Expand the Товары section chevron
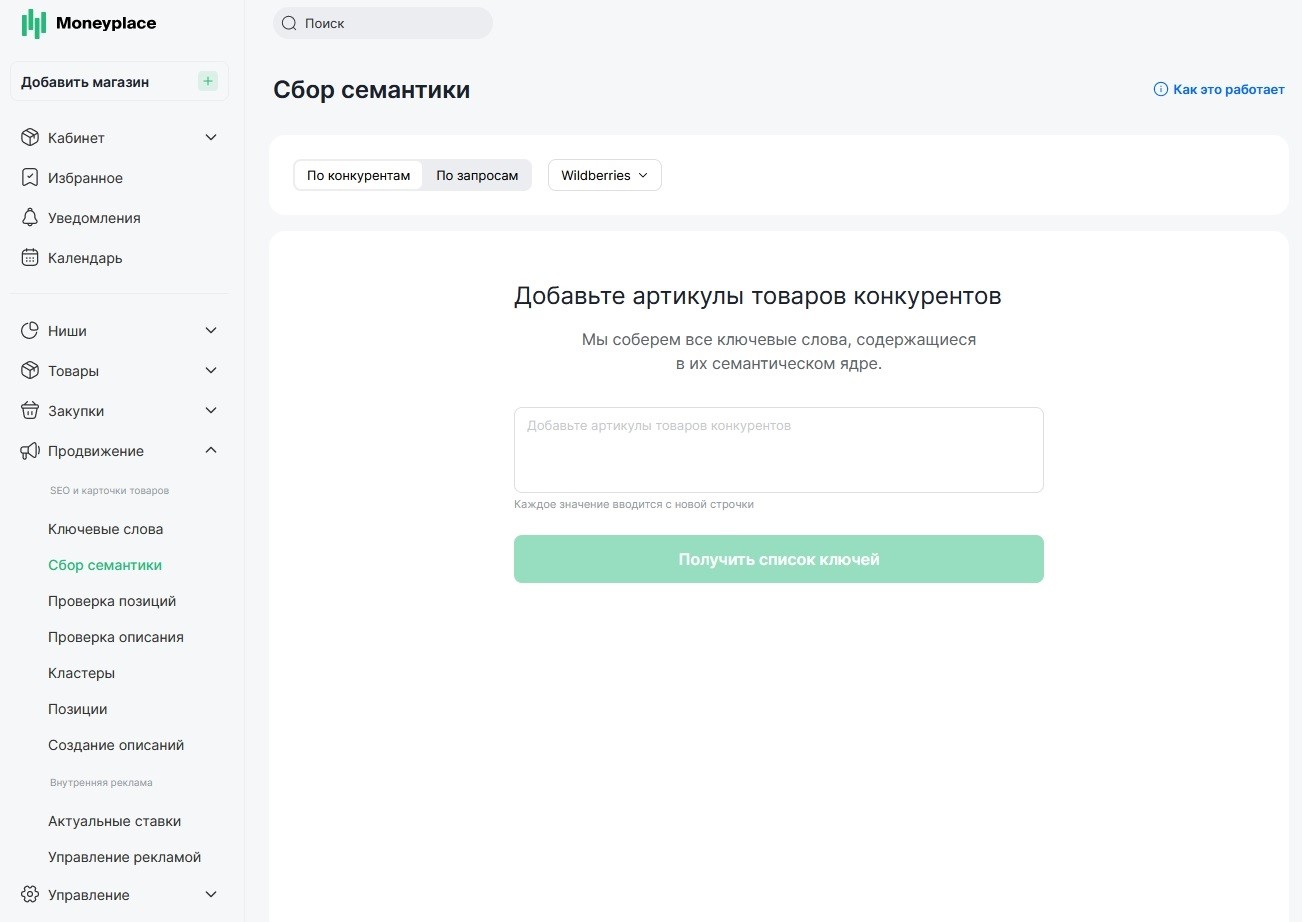This screenshot has height=922, width=1302. pos(211,371)
